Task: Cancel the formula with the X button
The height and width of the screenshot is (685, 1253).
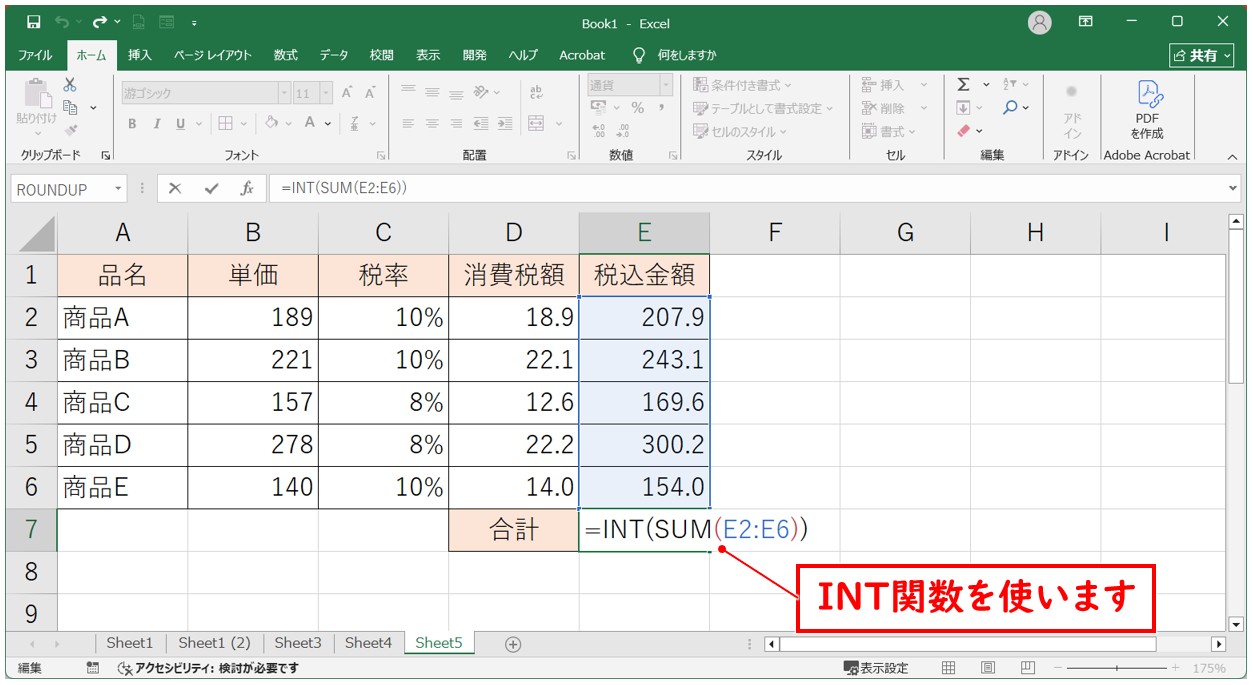Action: click(175, 188)
